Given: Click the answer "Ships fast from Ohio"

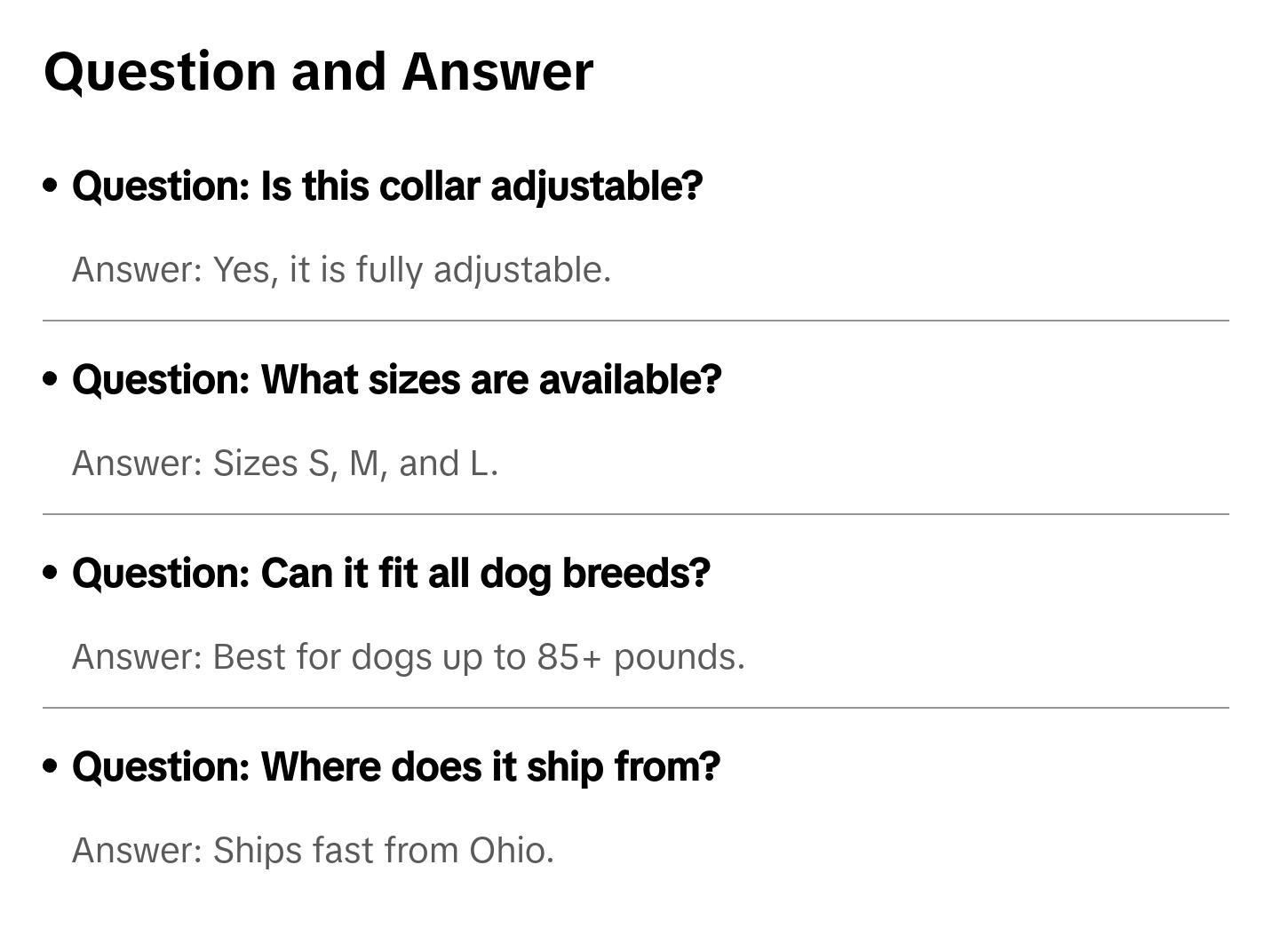Looking at the screenshot, I should pyautogui.click(x=313, y=851).
